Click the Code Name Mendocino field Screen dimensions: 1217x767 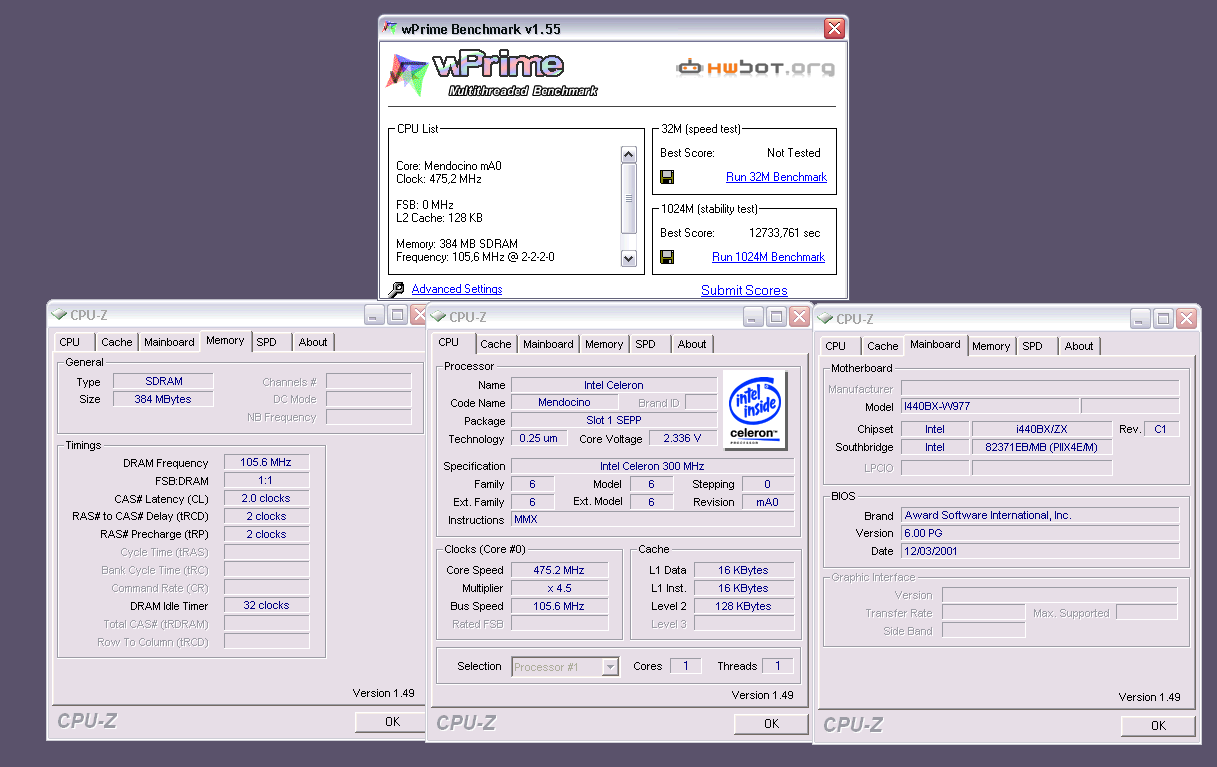[x=564, y=402]
